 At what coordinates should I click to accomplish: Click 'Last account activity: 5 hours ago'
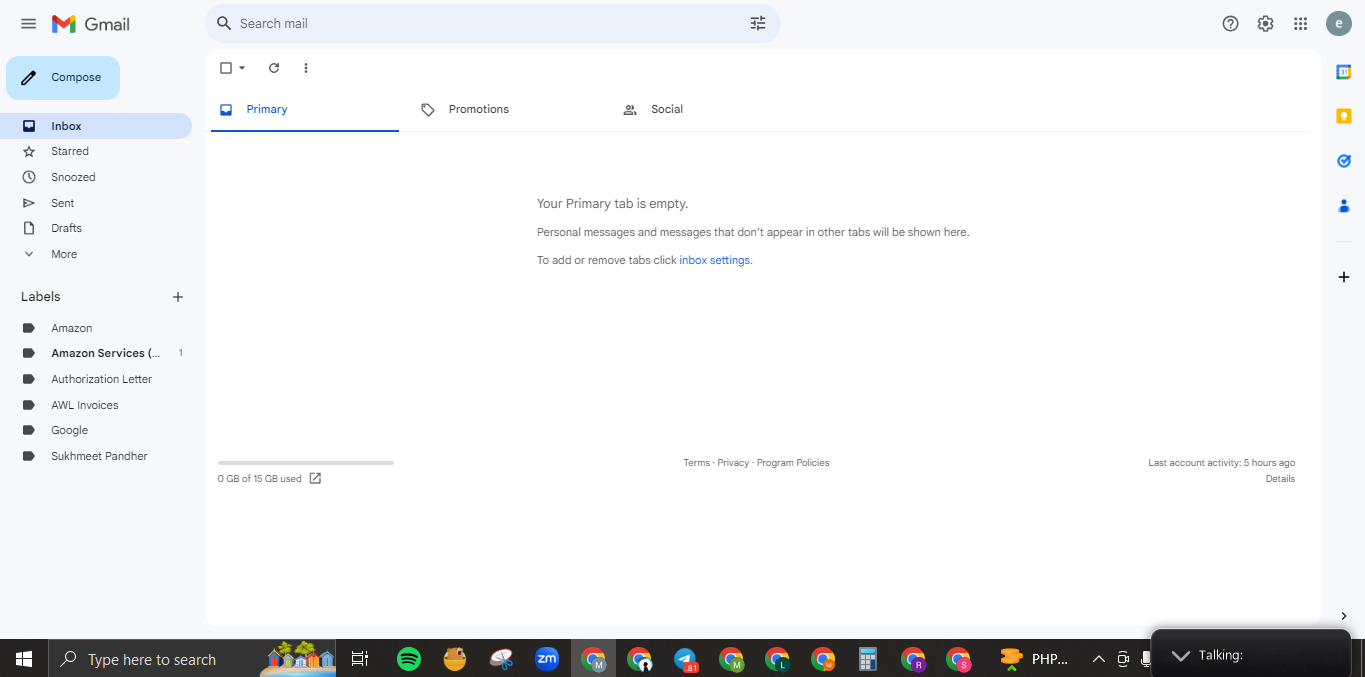[x=1222, y=463]
